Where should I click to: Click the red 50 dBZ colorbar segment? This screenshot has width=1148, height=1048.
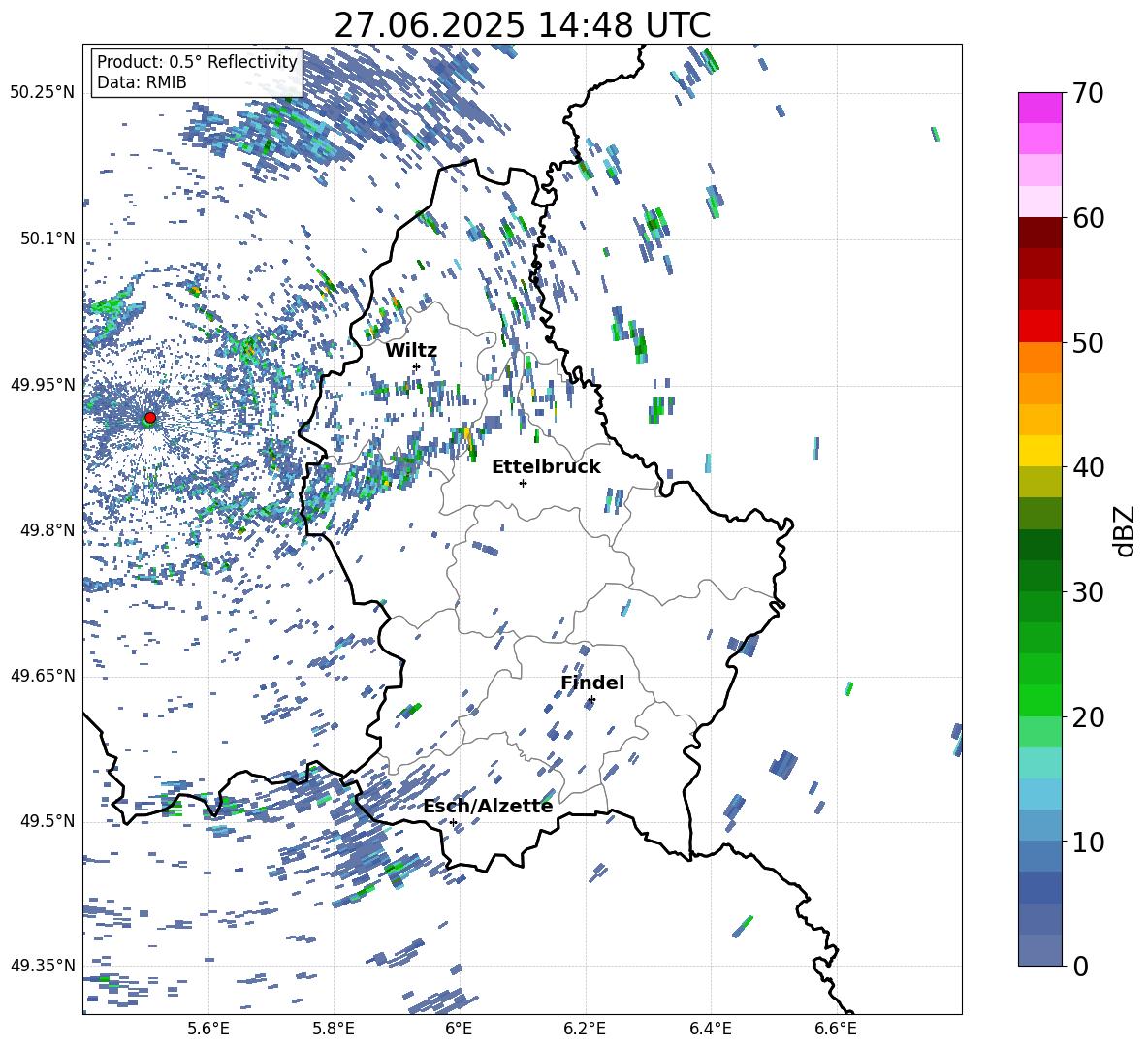1039,327
